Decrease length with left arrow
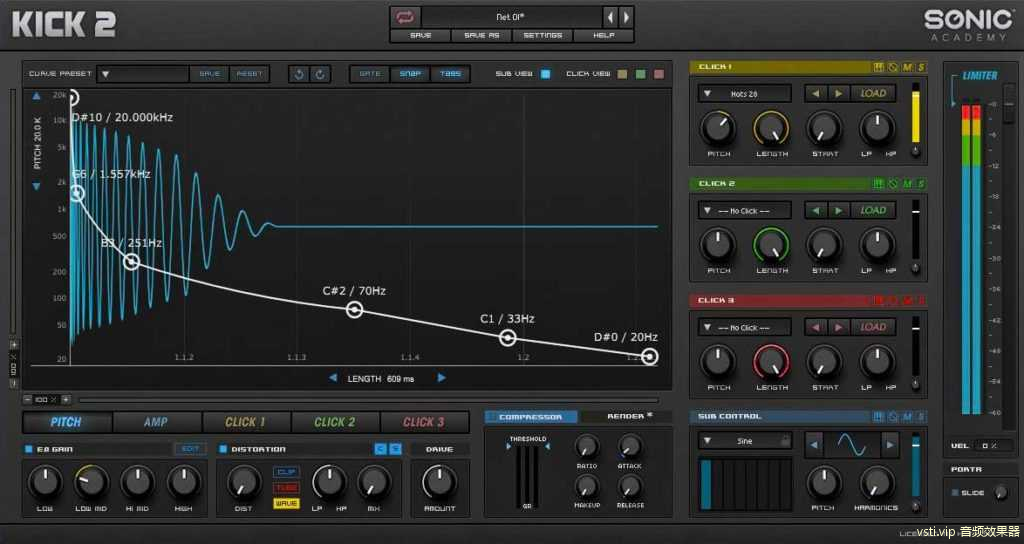This screenshot has height=544, width=1024. [333, 378]
